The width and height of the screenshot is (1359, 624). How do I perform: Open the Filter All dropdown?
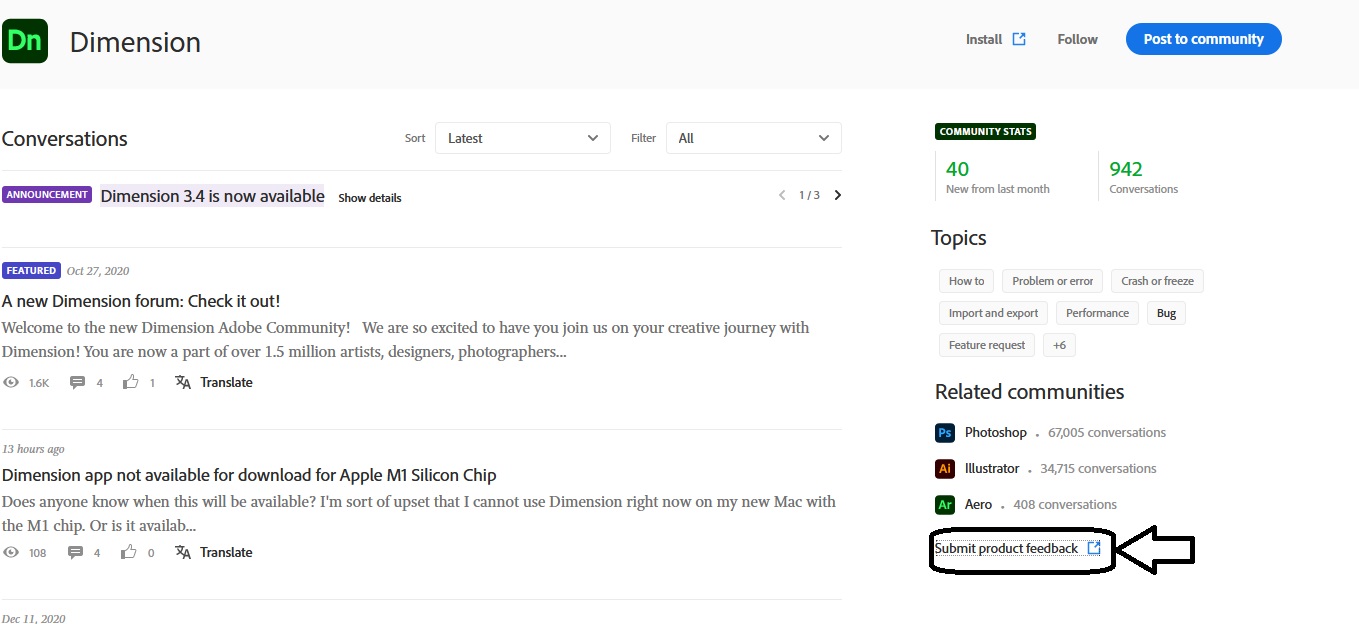[753, 138]
